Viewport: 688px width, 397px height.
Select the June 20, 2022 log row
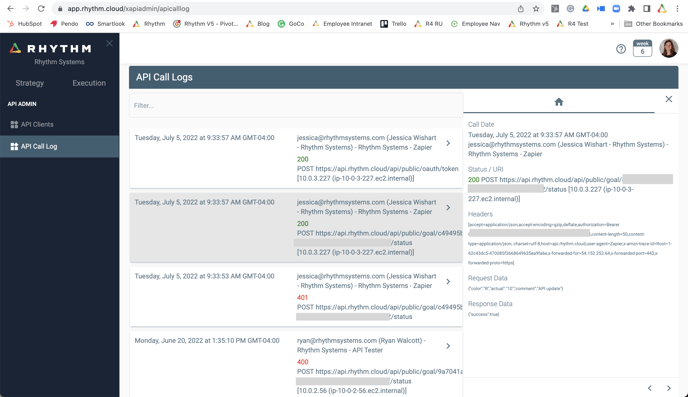(296, 364)
